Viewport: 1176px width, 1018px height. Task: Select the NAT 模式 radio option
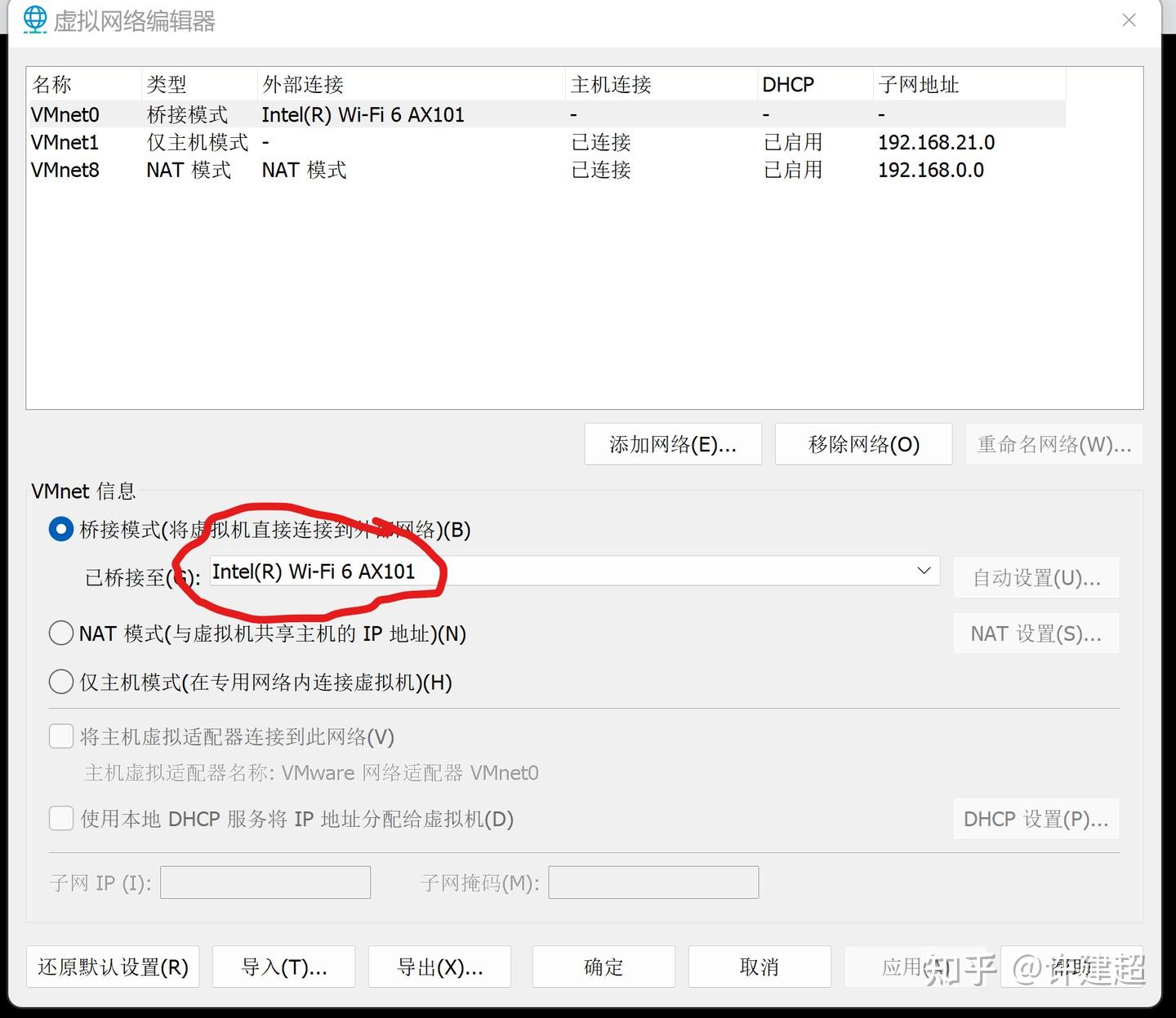point(60,633)
